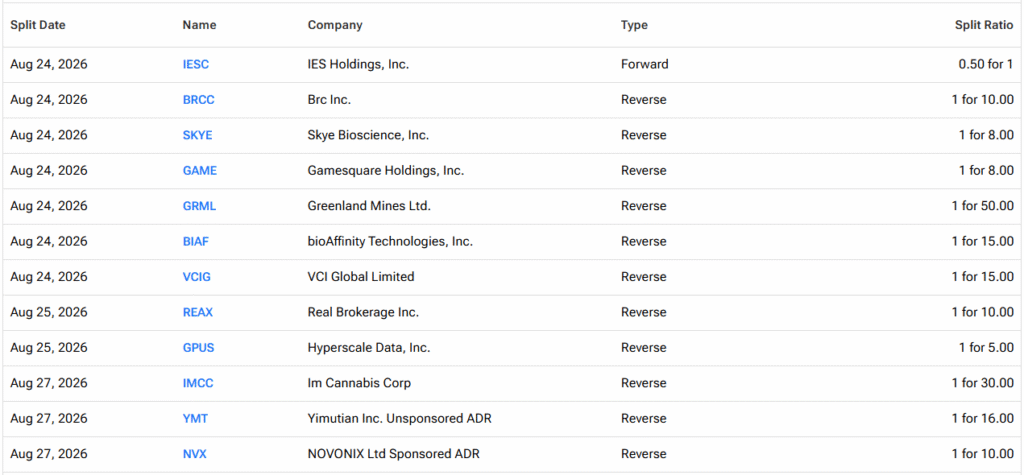Open the BIAF ticker link
Screen dimensions: 1024x475
196,241
